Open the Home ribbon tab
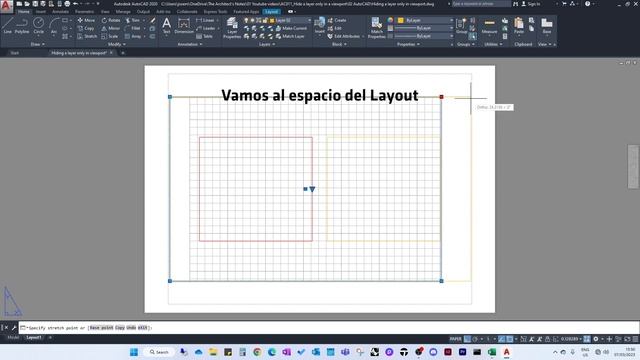This screenshot has height=360, width=640. [x=24, y=12]
